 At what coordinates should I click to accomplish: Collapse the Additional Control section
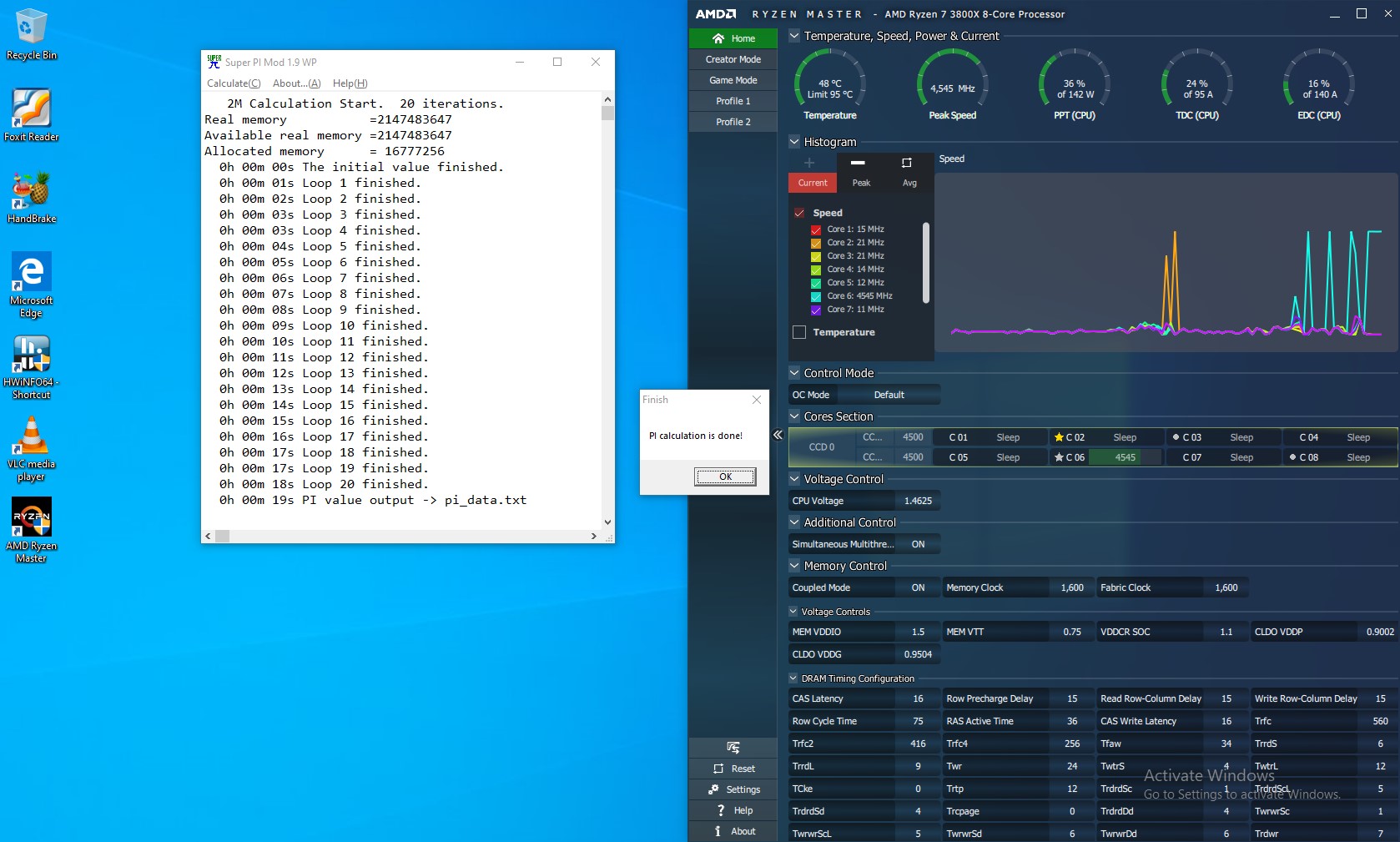pyautogui.click(x=794, y=522)
